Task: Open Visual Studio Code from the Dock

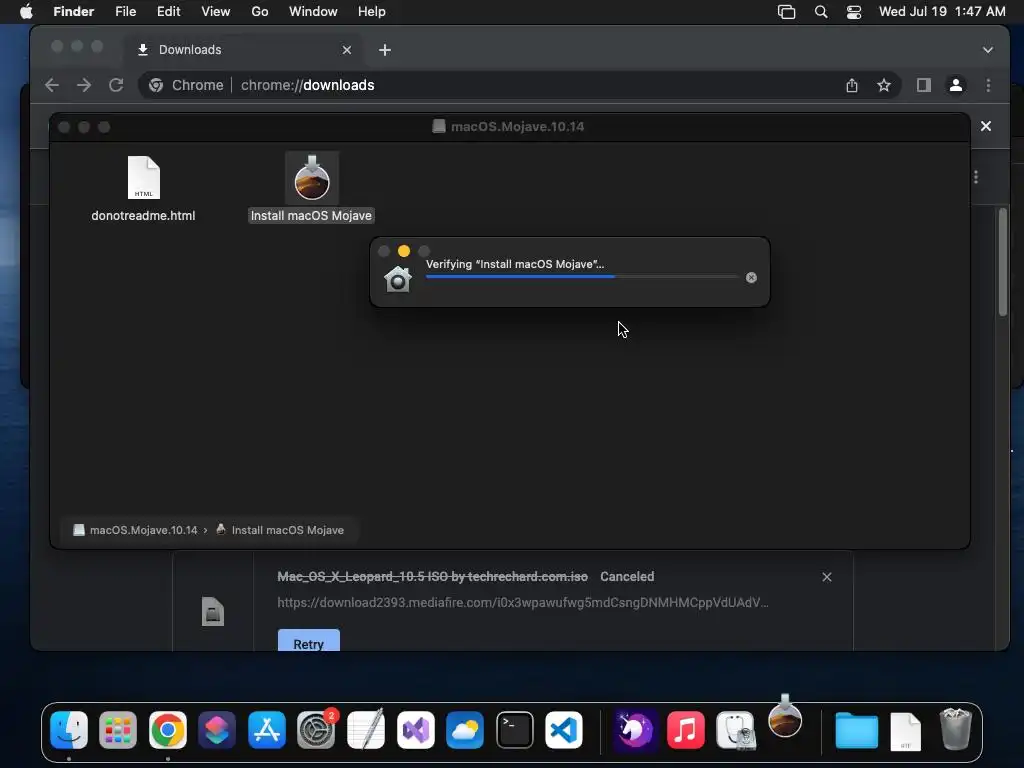Action: pos(564,729)
